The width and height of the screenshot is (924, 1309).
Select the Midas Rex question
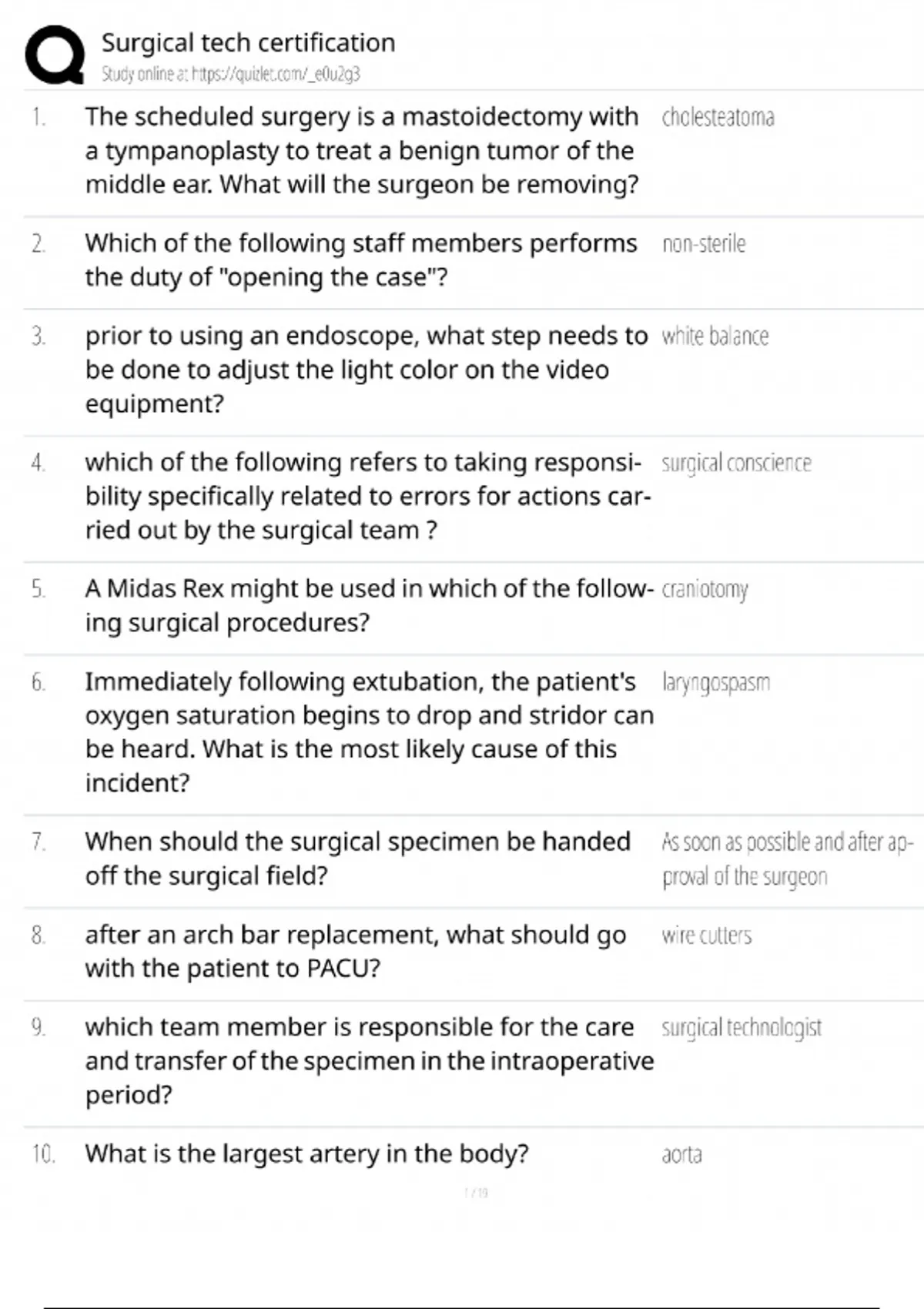(369, 605)
